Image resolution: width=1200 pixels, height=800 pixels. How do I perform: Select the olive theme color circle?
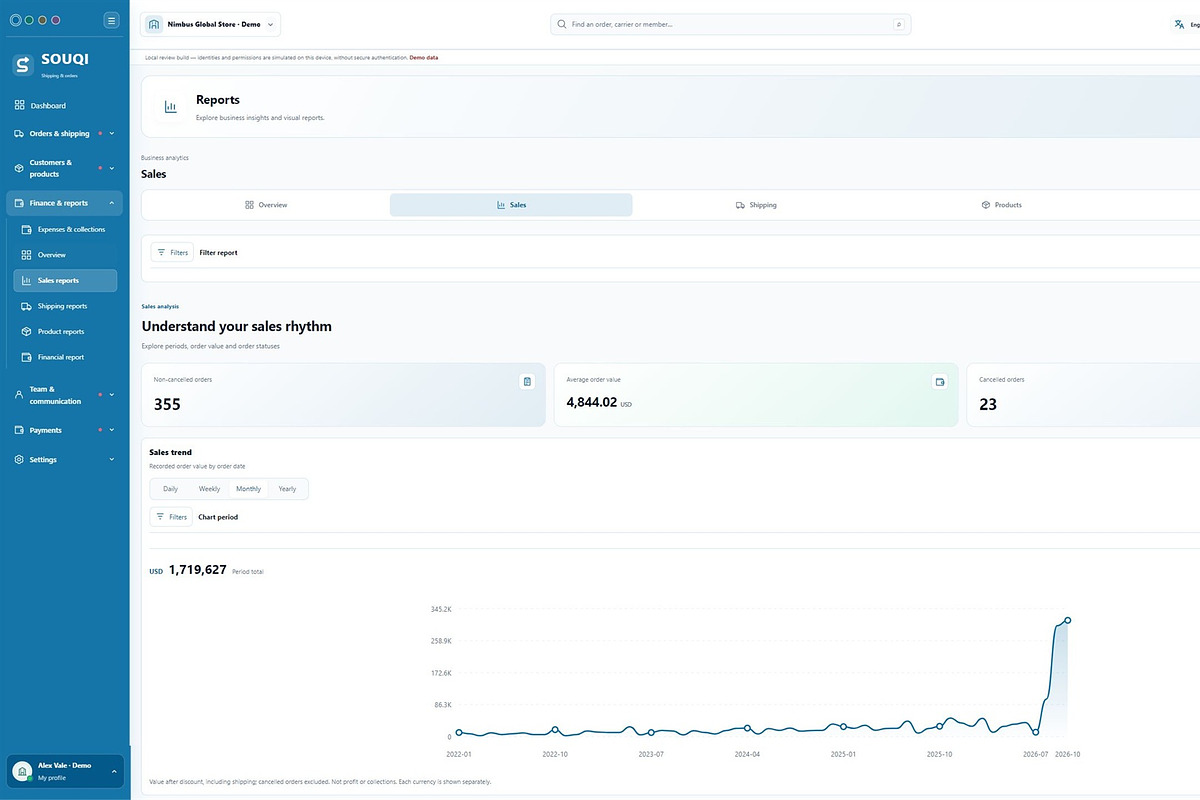click(x=42, y=20)
